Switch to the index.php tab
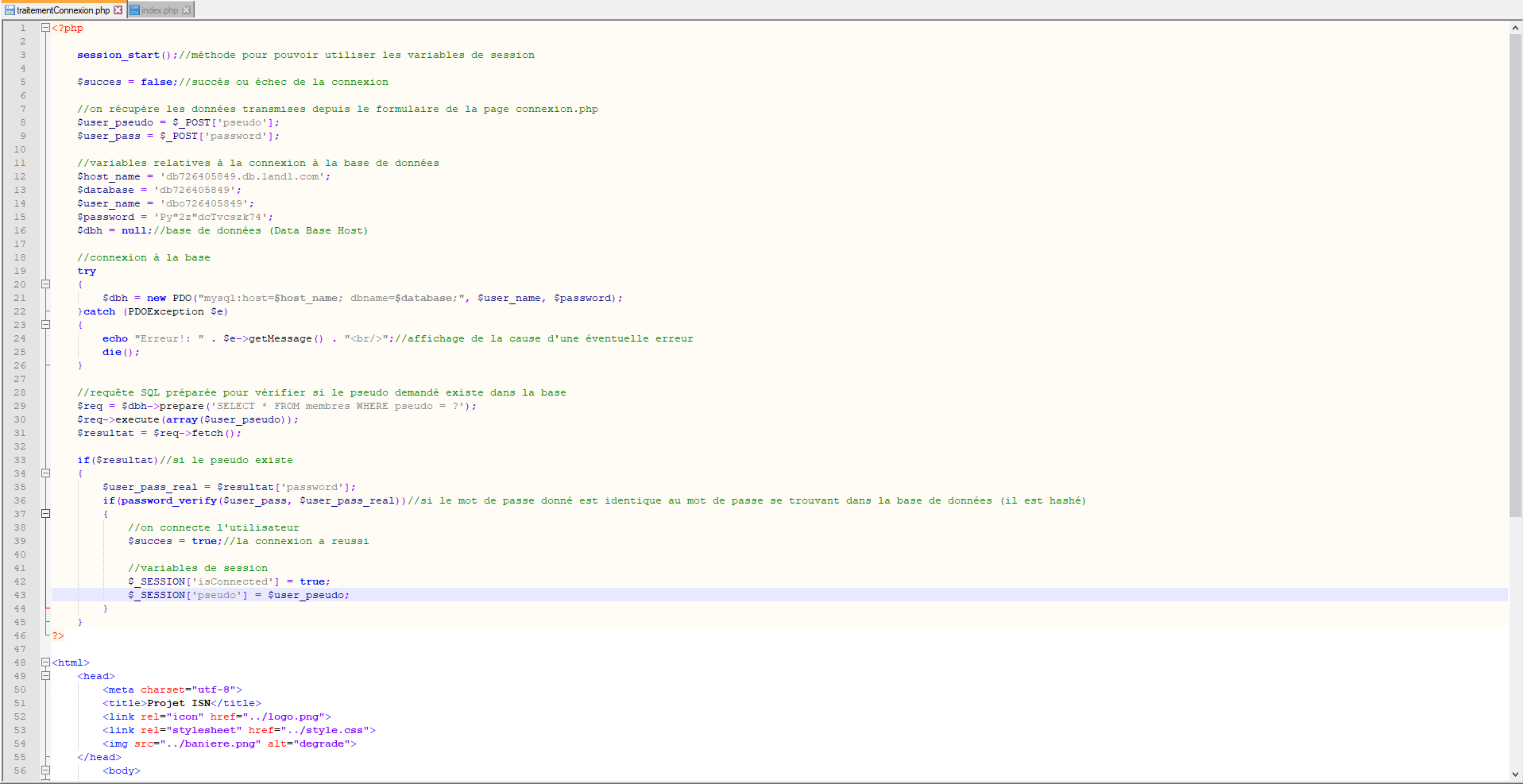This screenshot has width=1523, height=784. tap(160, 10)
